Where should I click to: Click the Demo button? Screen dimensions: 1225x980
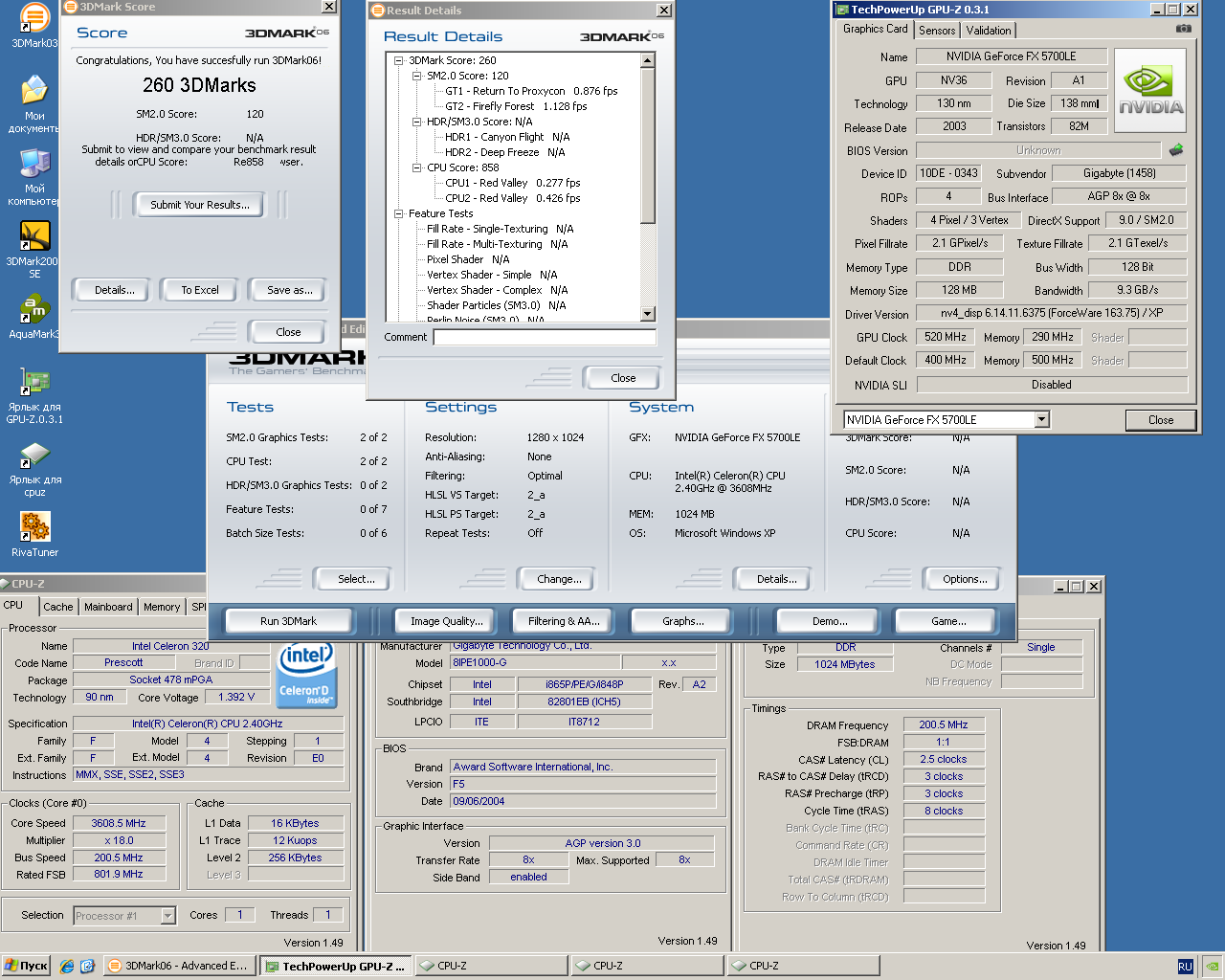click(829, 621)
